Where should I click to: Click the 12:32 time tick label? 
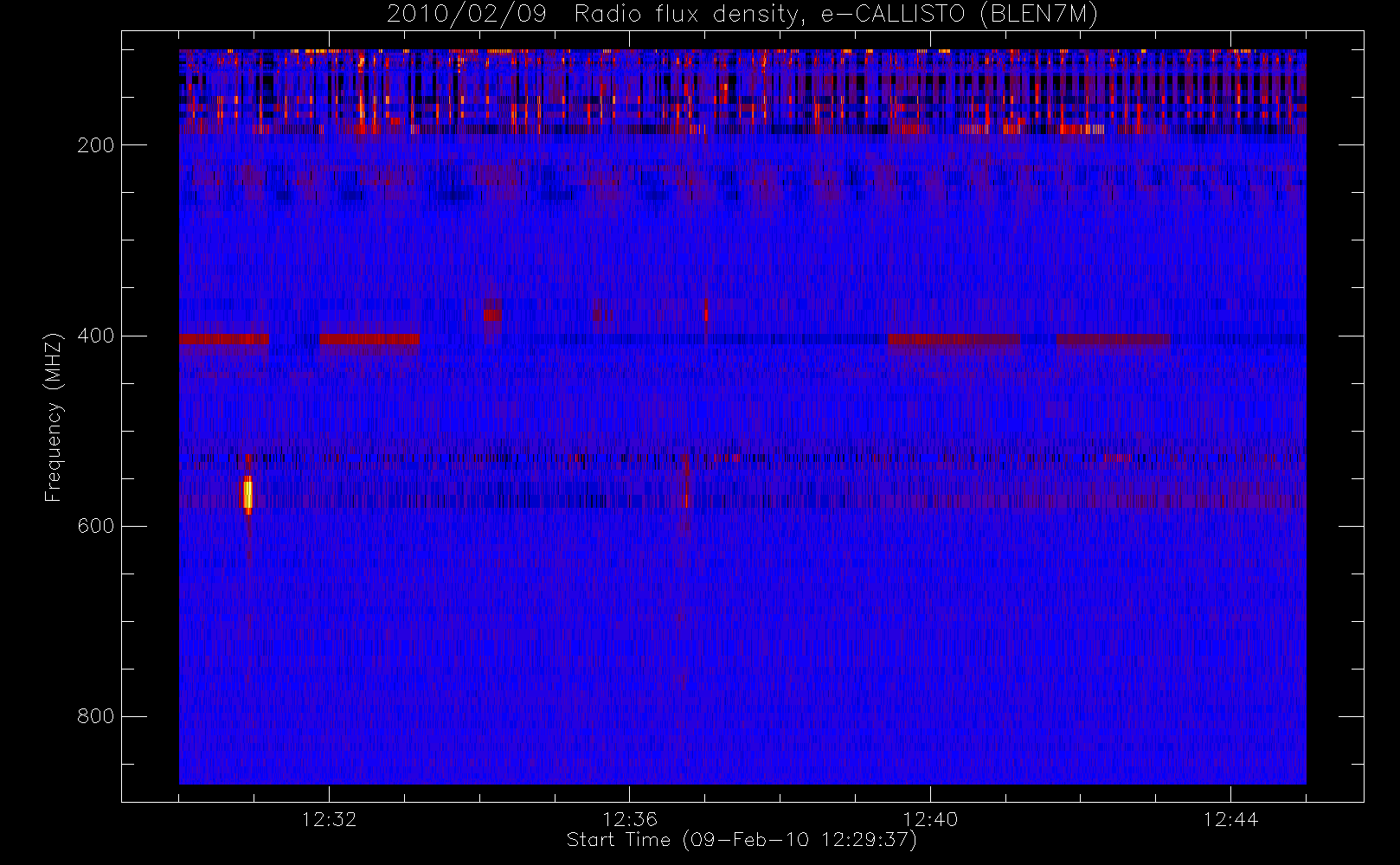click(329, 819)
